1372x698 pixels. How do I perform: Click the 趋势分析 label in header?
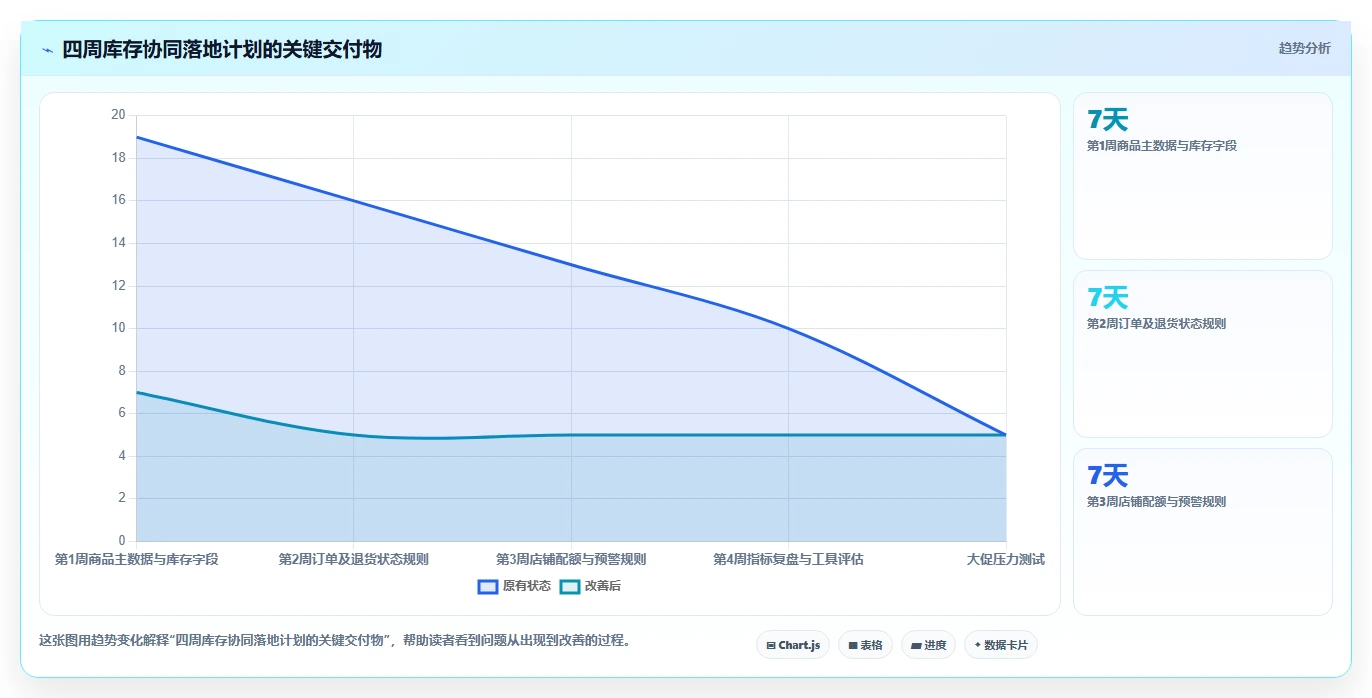pyautogui.click(x=1304, y=48)
